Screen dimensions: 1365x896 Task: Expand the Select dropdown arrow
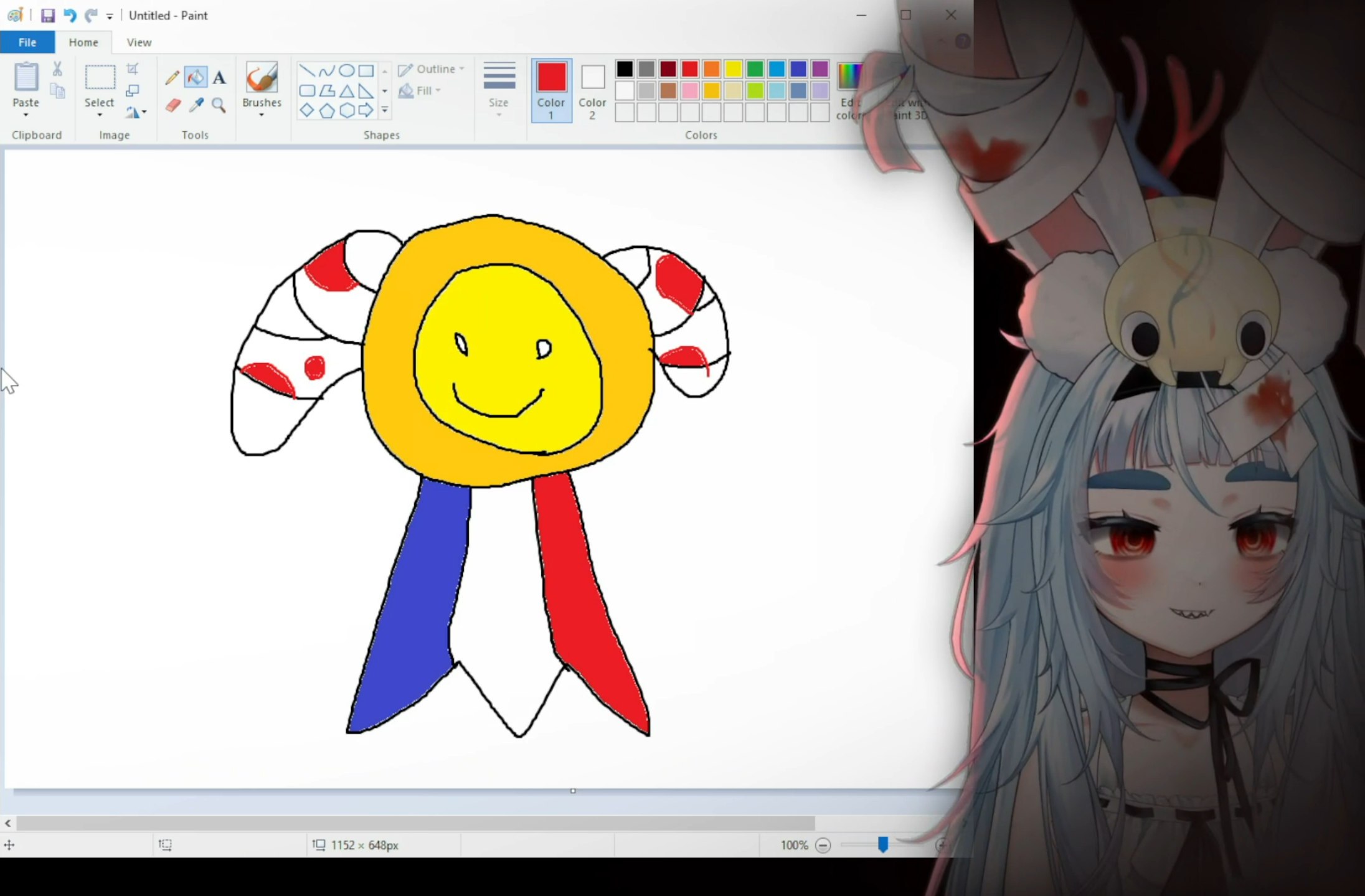(x=100, y=115)
